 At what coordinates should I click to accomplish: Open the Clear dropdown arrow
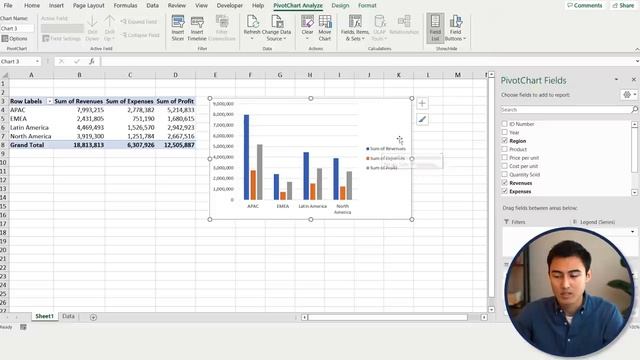click(x=307, y=39)
